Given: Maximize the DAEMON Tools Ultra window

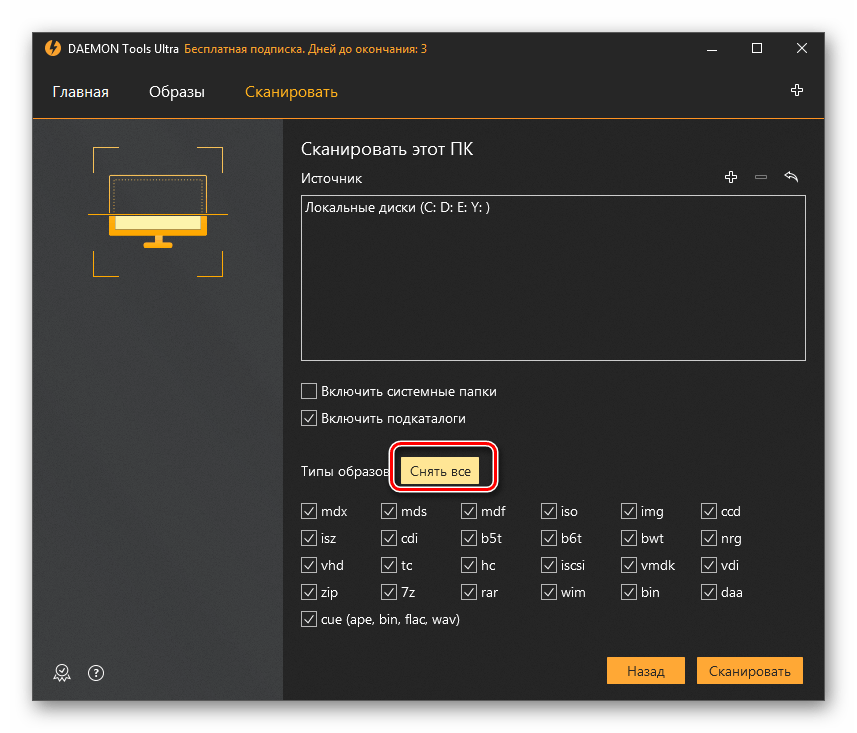Looking at the screenshot, I should [757, 49].
